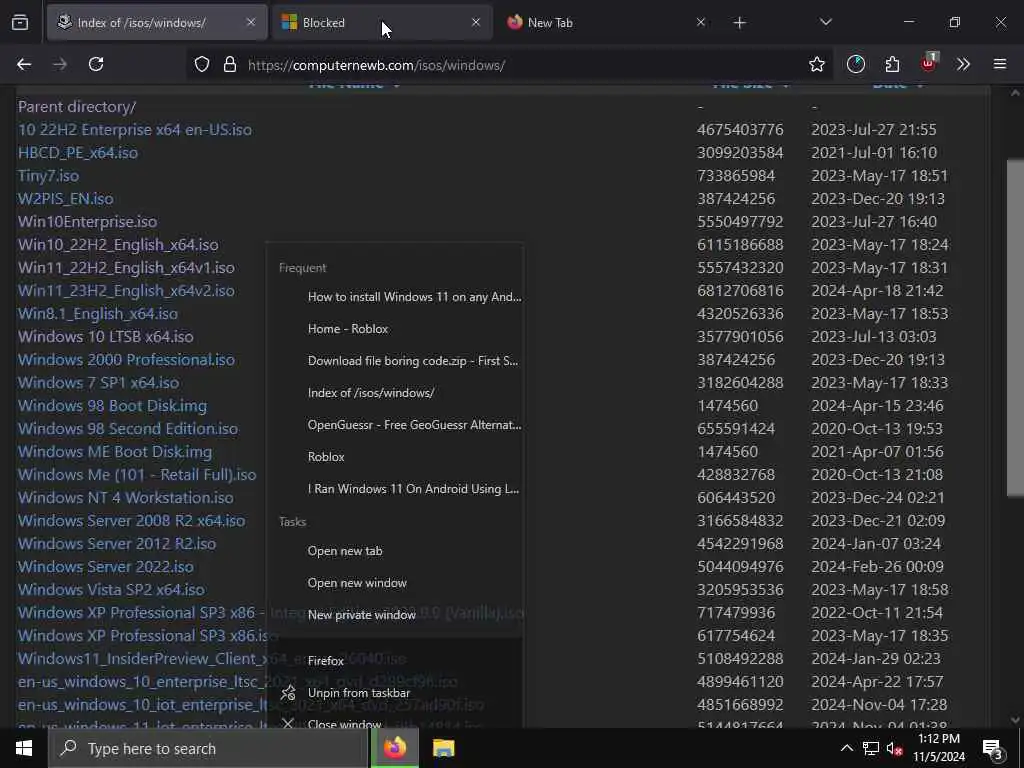Click date 2023-Jul-13 03:03
The height and width of the screenshot is (768, 1024).
pos(874,336)
